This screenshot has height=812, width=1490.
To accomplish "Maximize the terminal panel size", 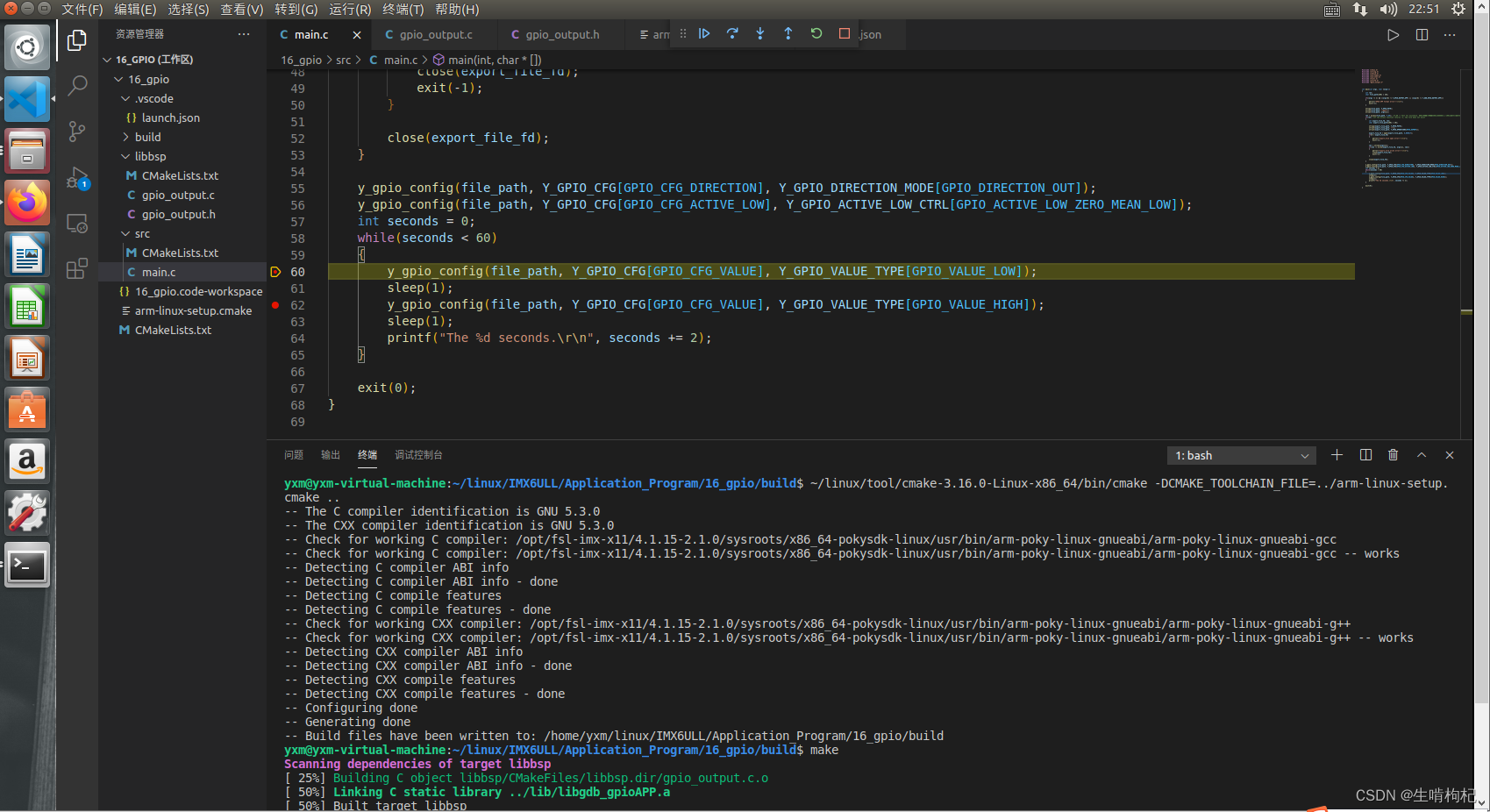I will (1422, 455).
